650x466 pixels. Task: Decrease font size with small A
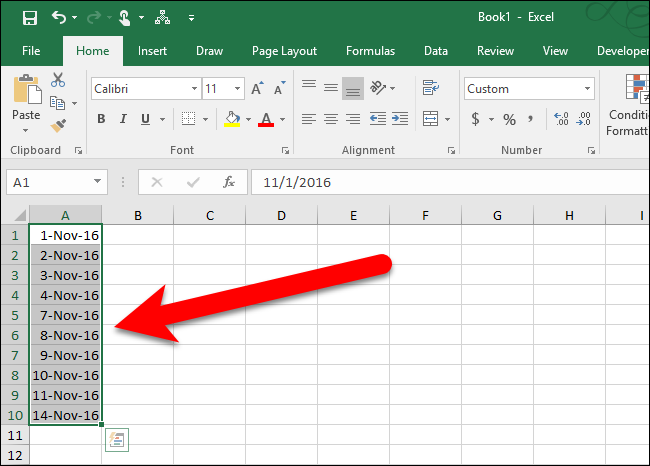[280, 88]
